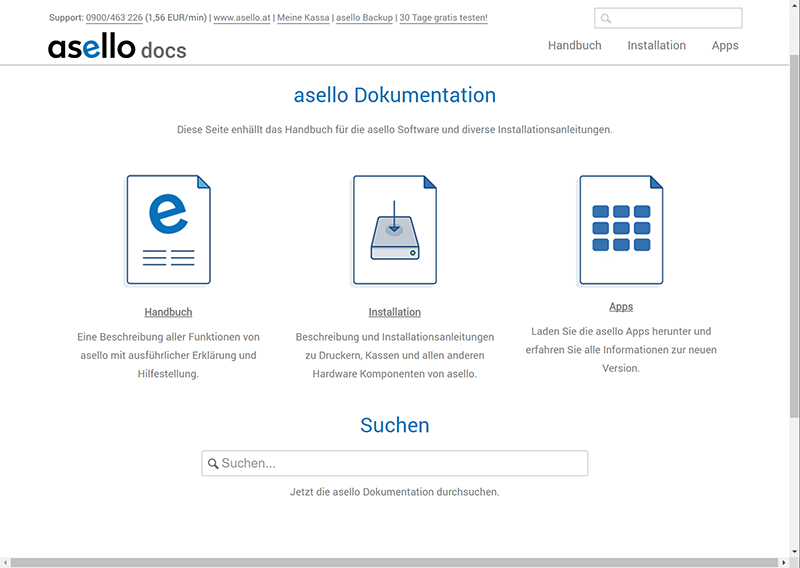Image resolution: width=800 pixels, height=568 pixels.
Task: Click the 30 Tage gratis testen link
Action: tap(443, 18)
